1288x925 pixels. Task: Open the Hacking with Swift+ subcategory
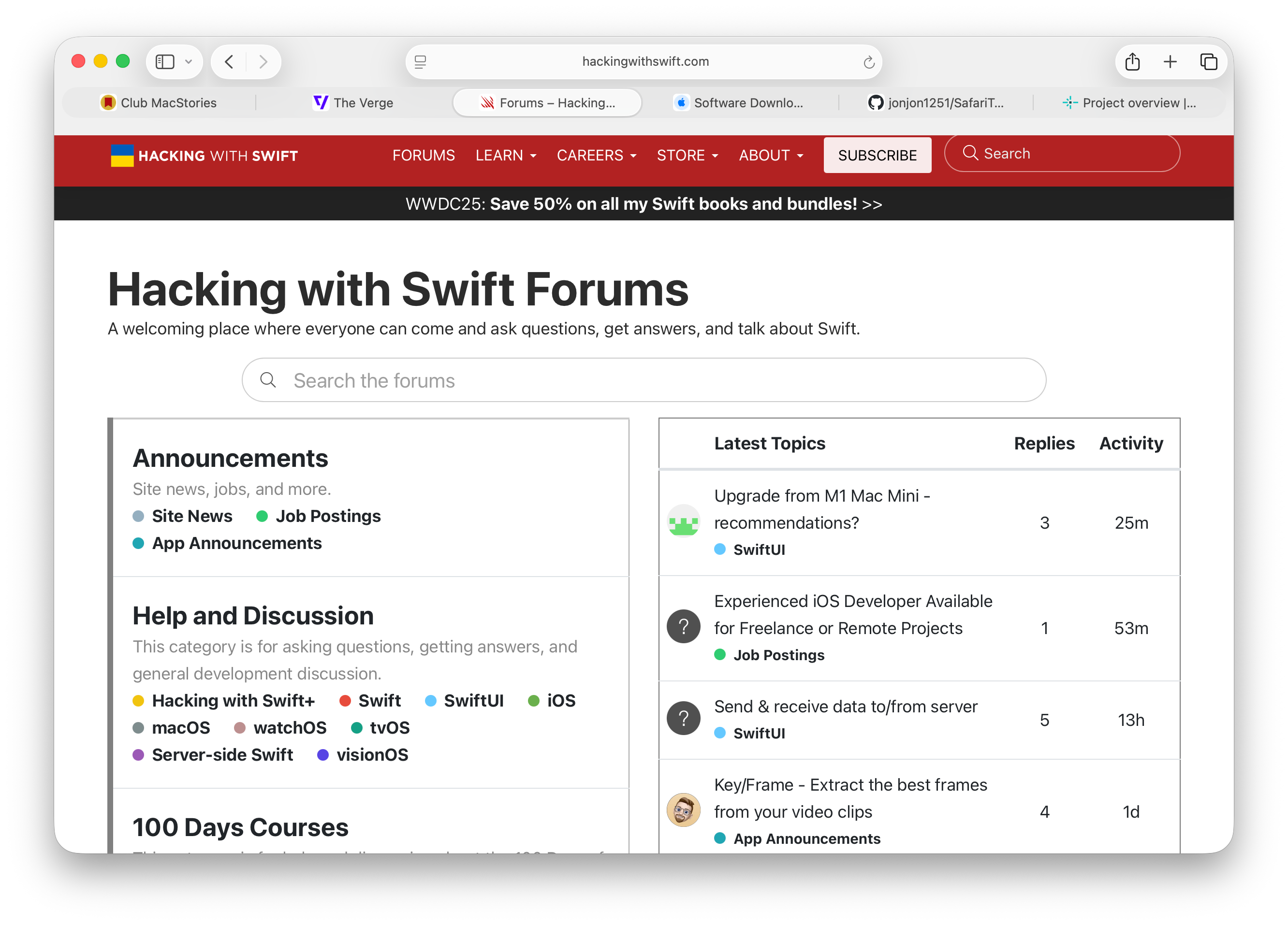233,700
